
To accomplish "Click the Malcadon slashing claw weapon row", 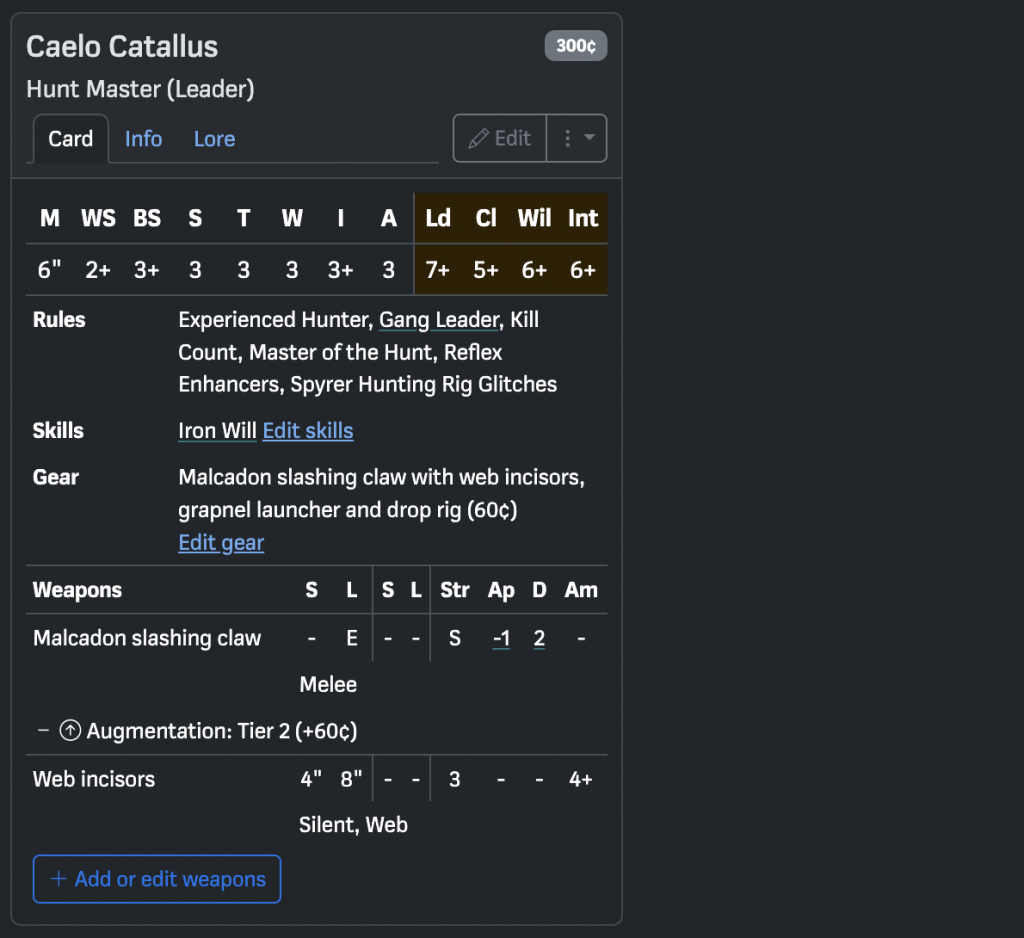I will click(x=147, y=638).
